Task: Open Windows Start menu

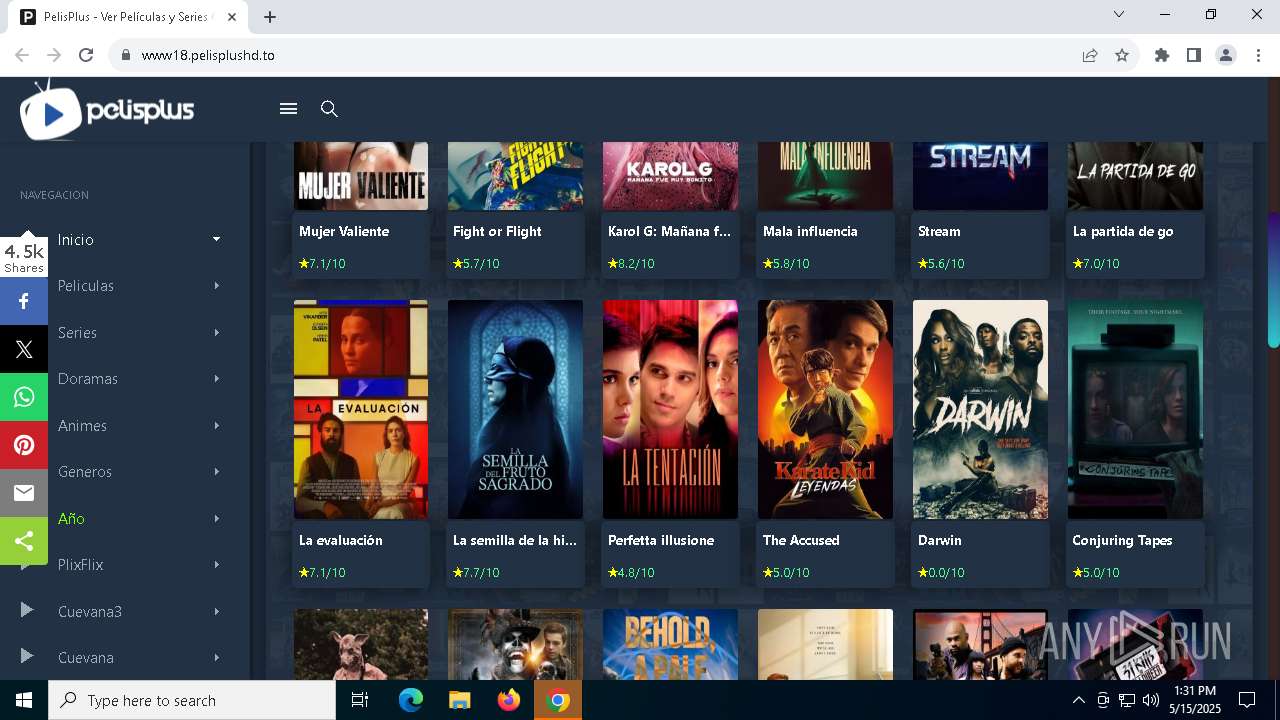Action: tap(24, 700)
